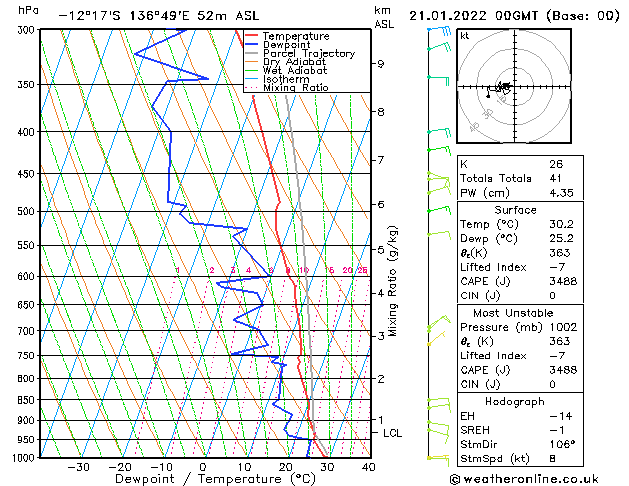Click the grey Parcel Trajectory line sample in legend
The height and width of the screenshot is (486, 629).
pos(251,53)
